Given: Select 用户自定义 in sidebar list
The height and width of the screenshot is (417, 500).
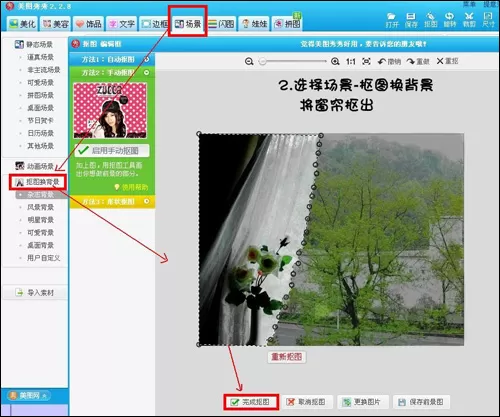Looking at the screenshot, I should click(43, 258).
